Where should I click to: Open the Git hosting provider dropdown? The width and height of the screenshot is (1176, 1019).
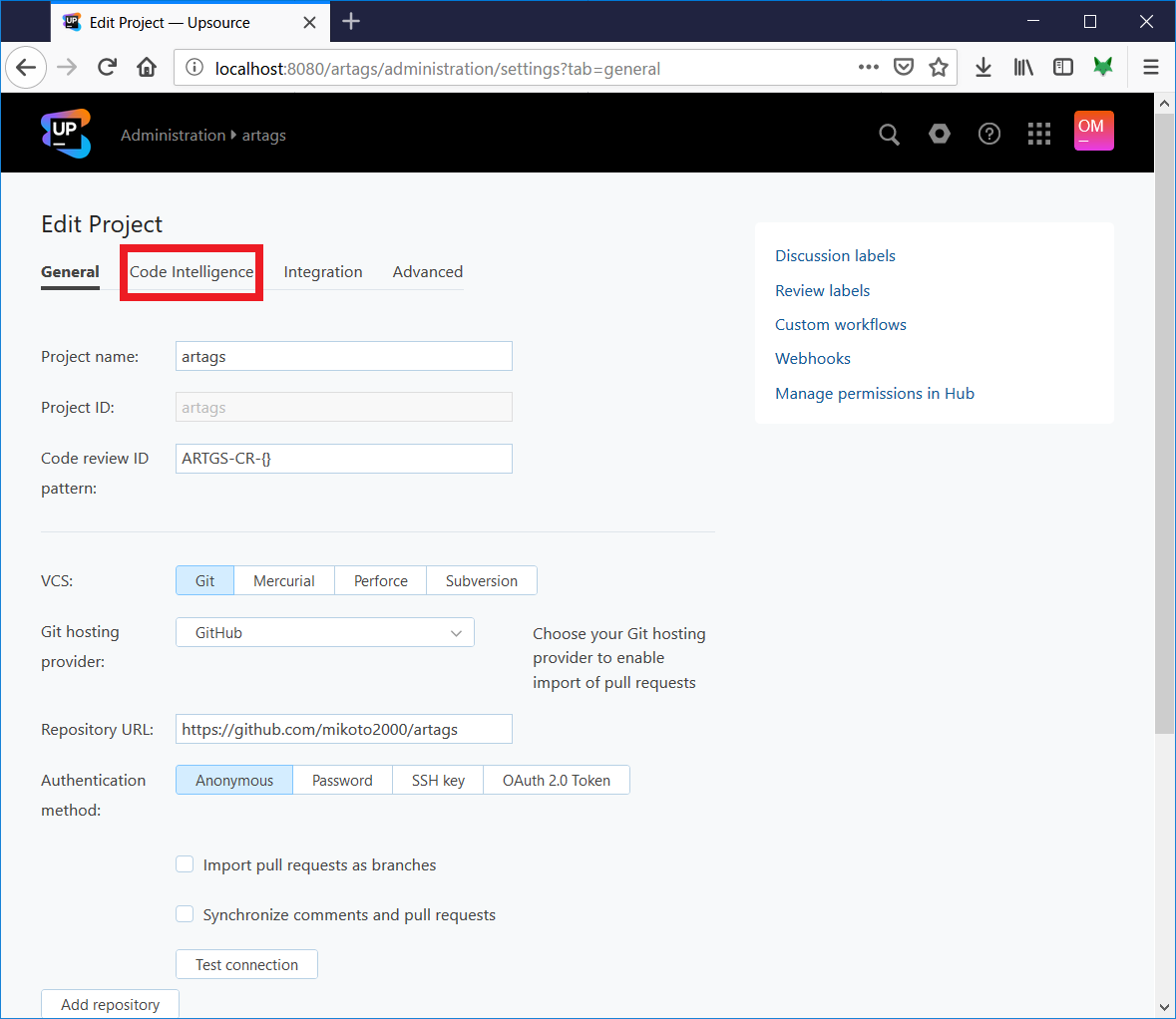(x=324, y=632)
